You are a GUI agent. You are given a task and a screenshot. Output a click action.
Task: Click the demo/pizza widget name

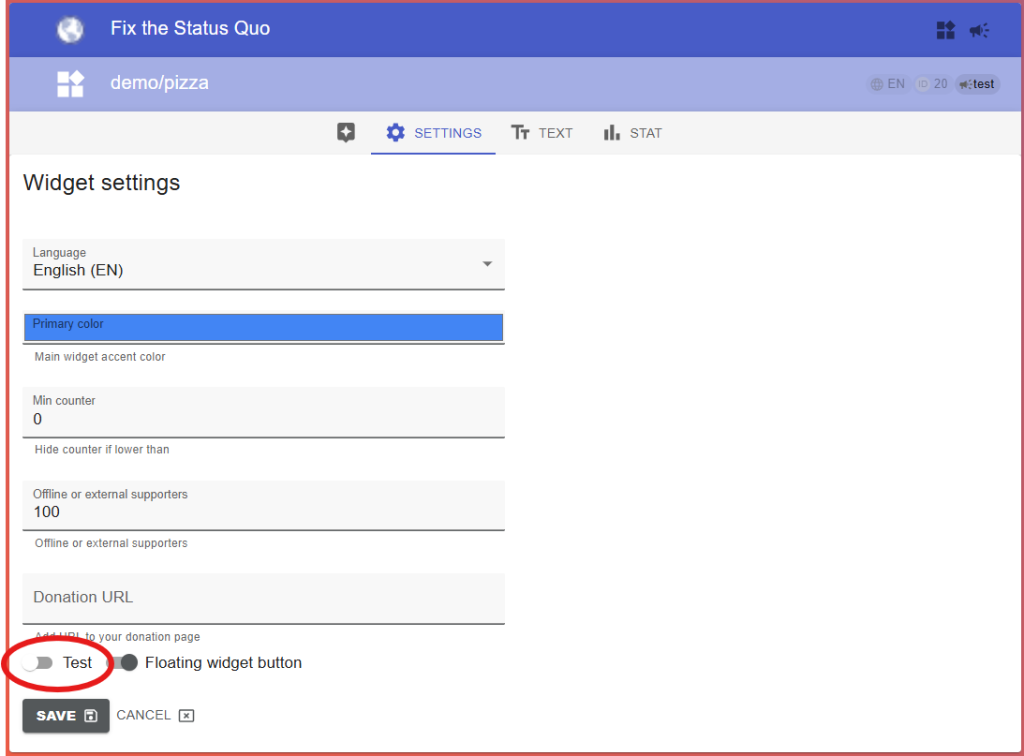pyautogui.click(x=159, y=83)
